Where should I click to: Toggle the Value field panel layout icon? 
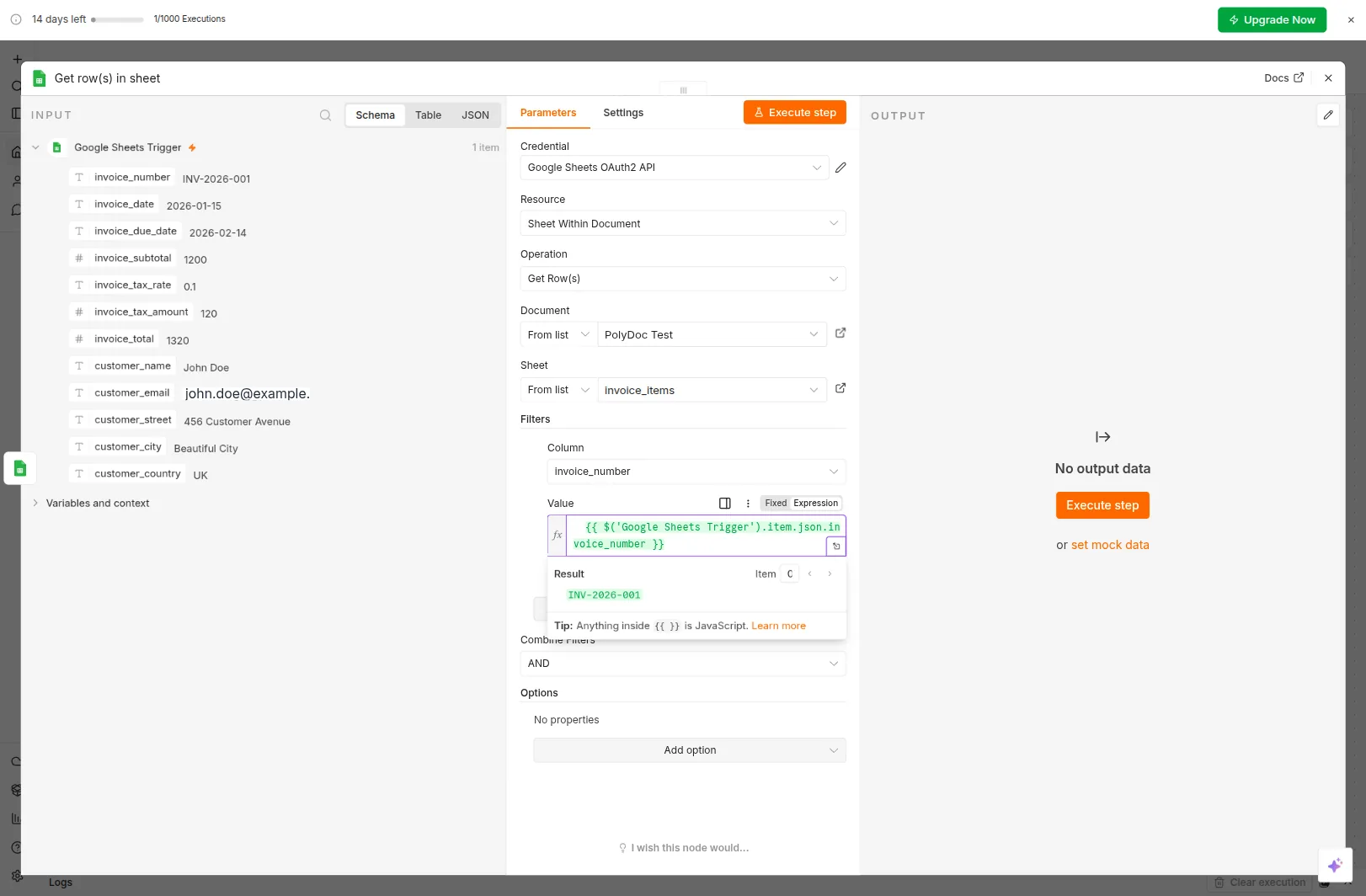[x=725, y=504]
